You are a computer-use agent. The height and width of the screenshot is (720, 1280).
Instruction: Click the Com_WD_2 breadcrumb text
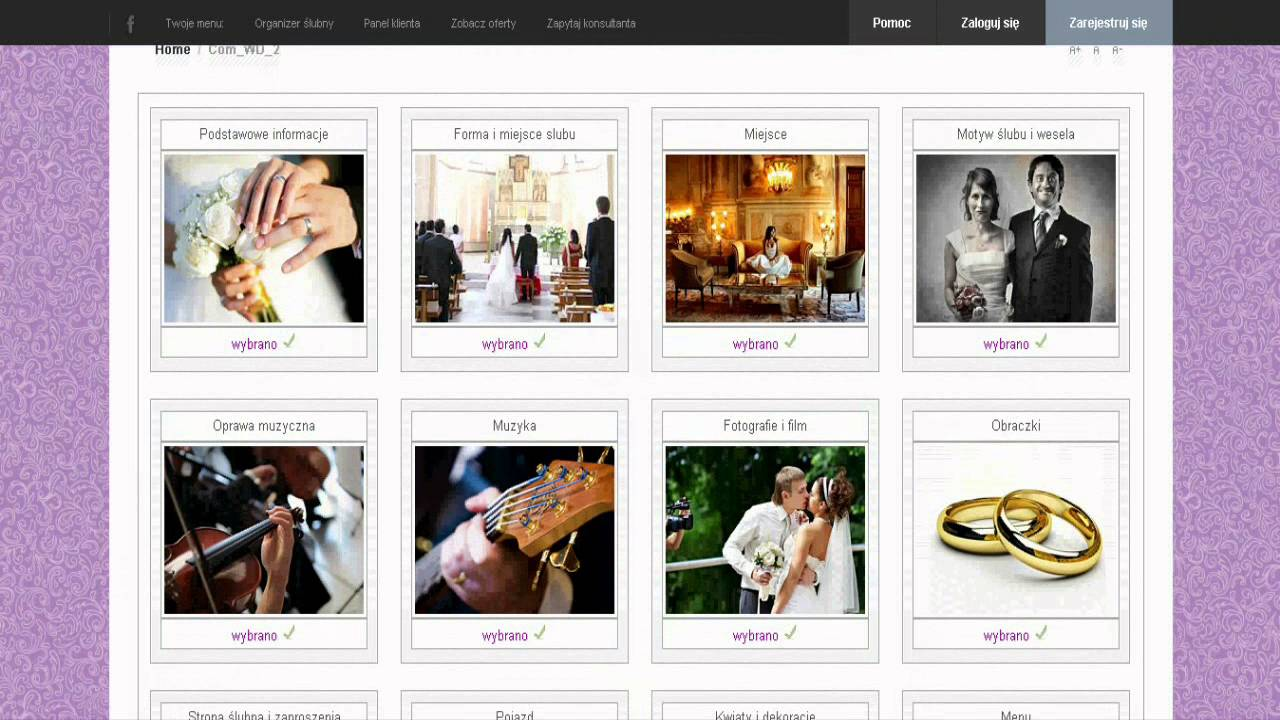pos(244,50)
